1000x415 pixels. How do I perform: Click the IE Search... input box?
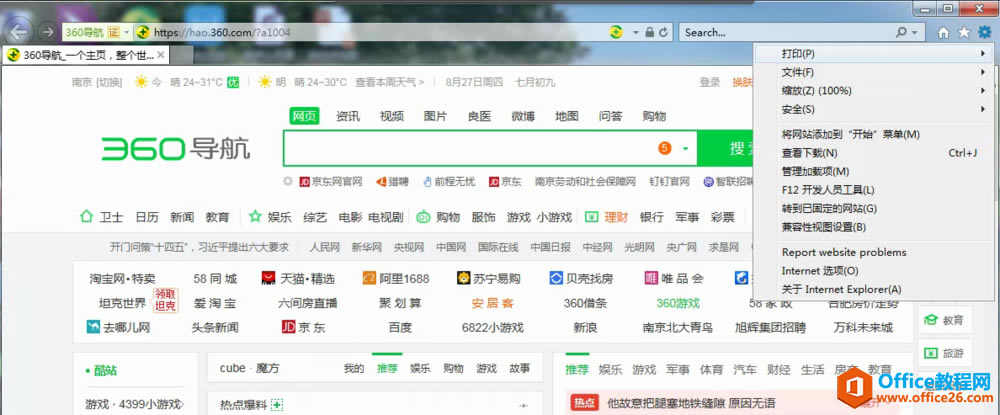[x=788, y=32]
